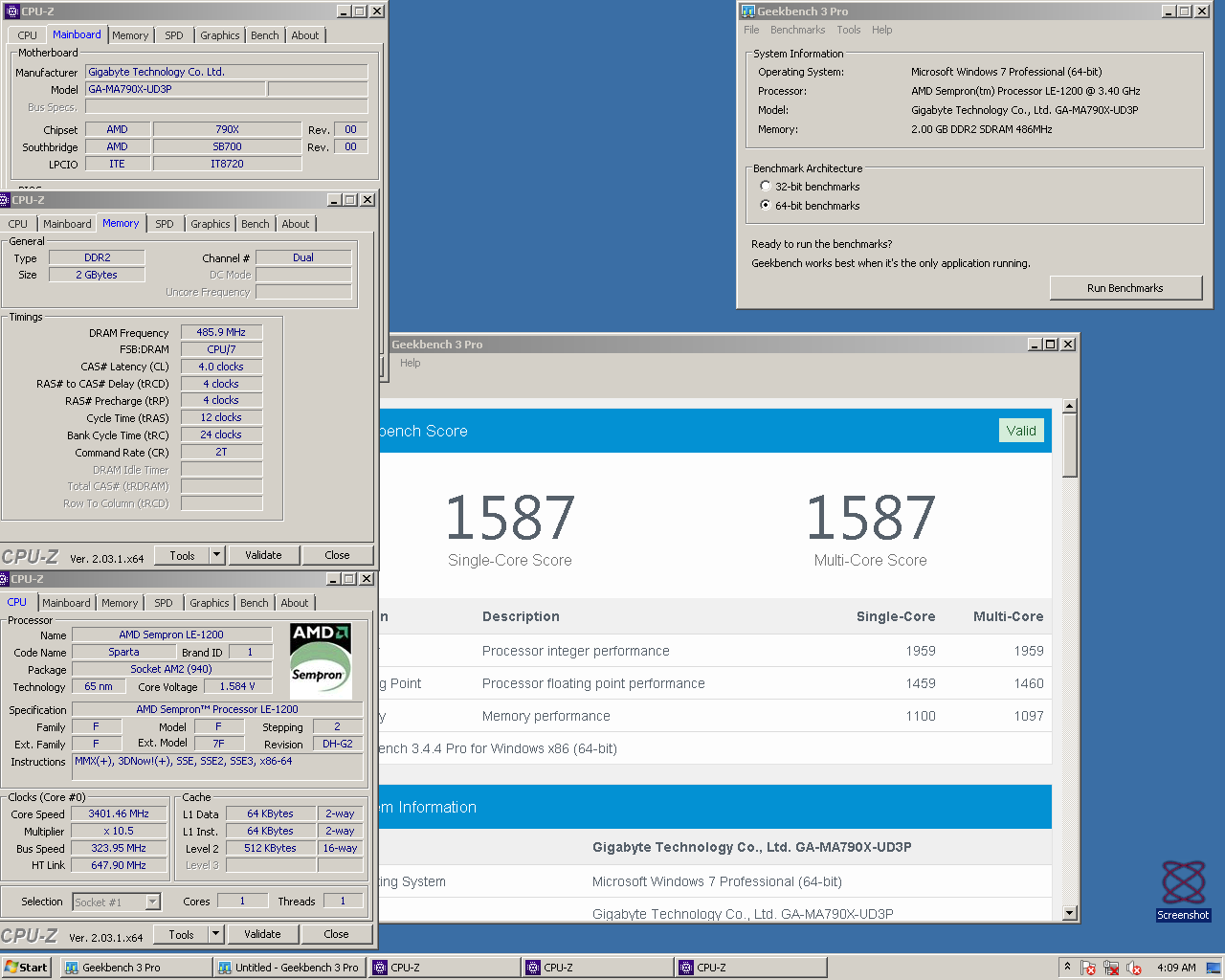
Task: Click Run Benchmarks button
Action: [x=1125, y=288]
